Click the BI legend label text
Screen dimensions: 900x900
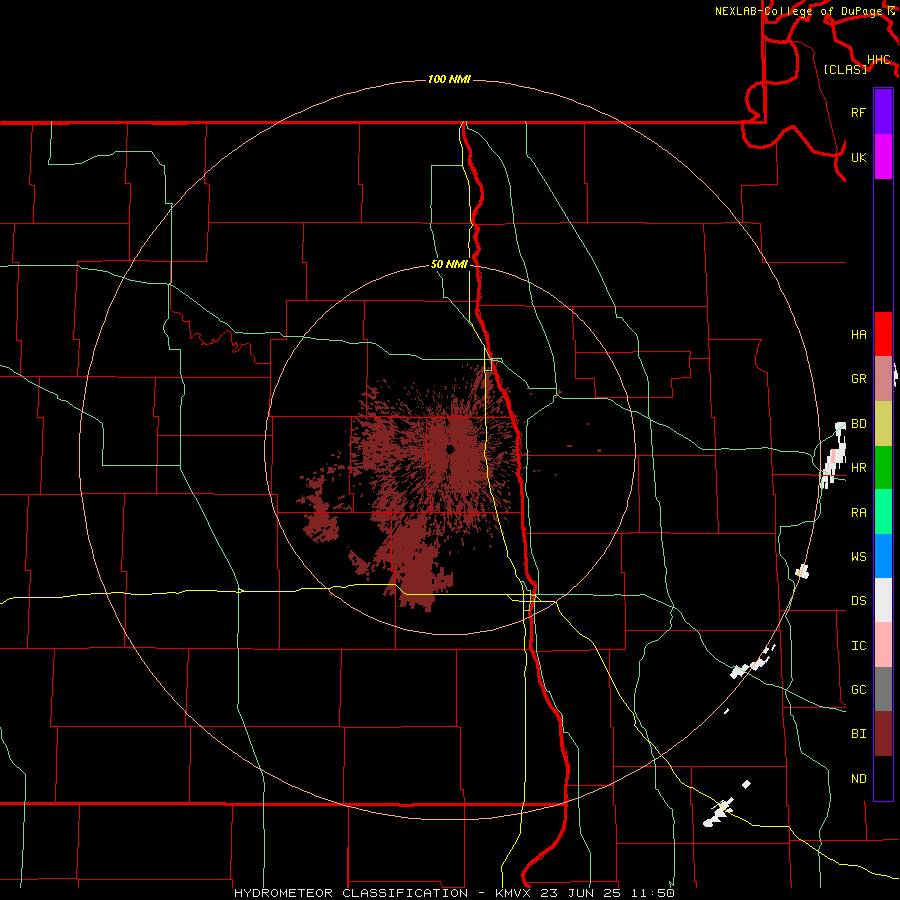[x=858, y=734]
